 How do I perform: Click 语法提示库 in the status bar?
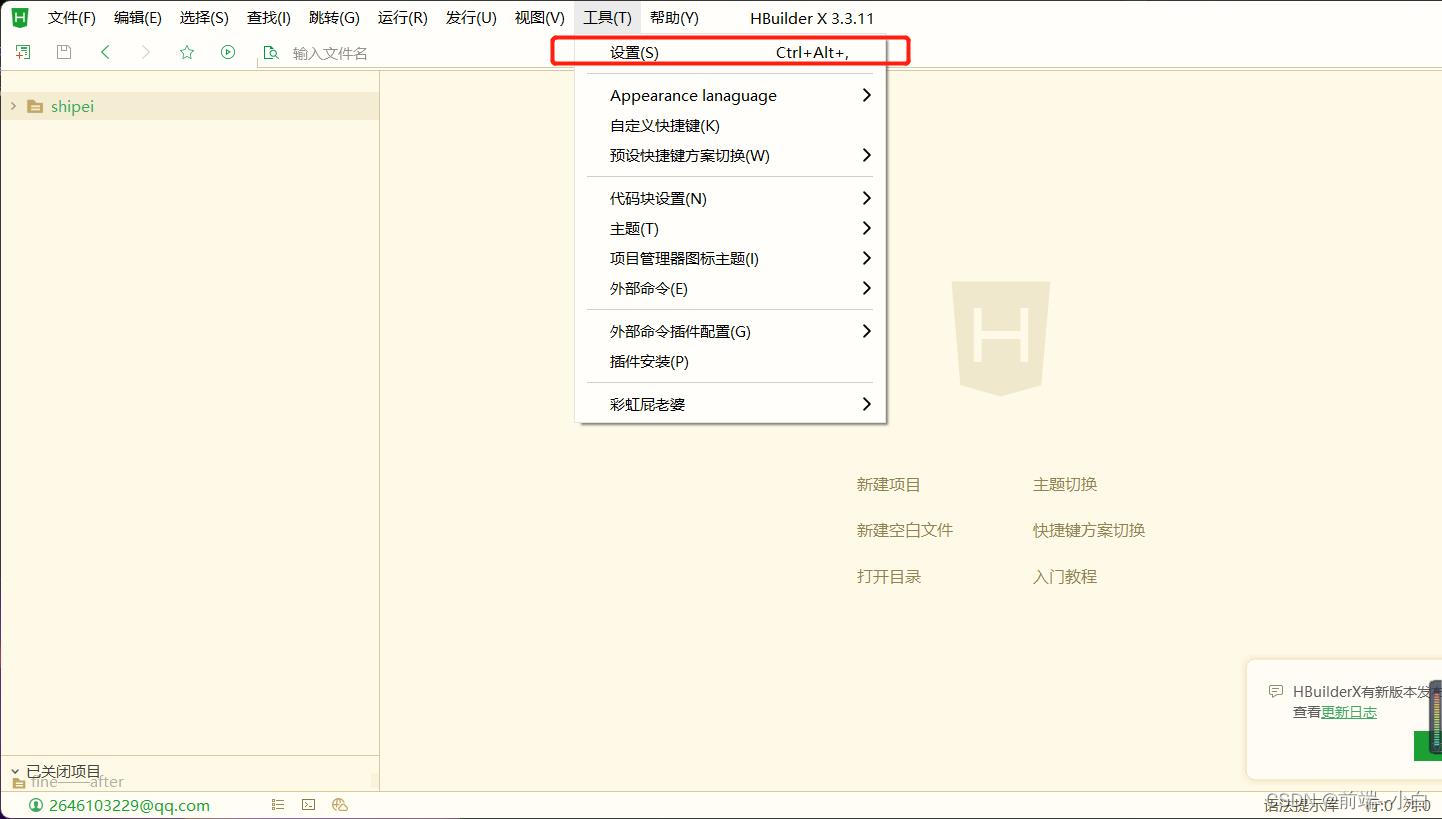[x=1300, y=804]
